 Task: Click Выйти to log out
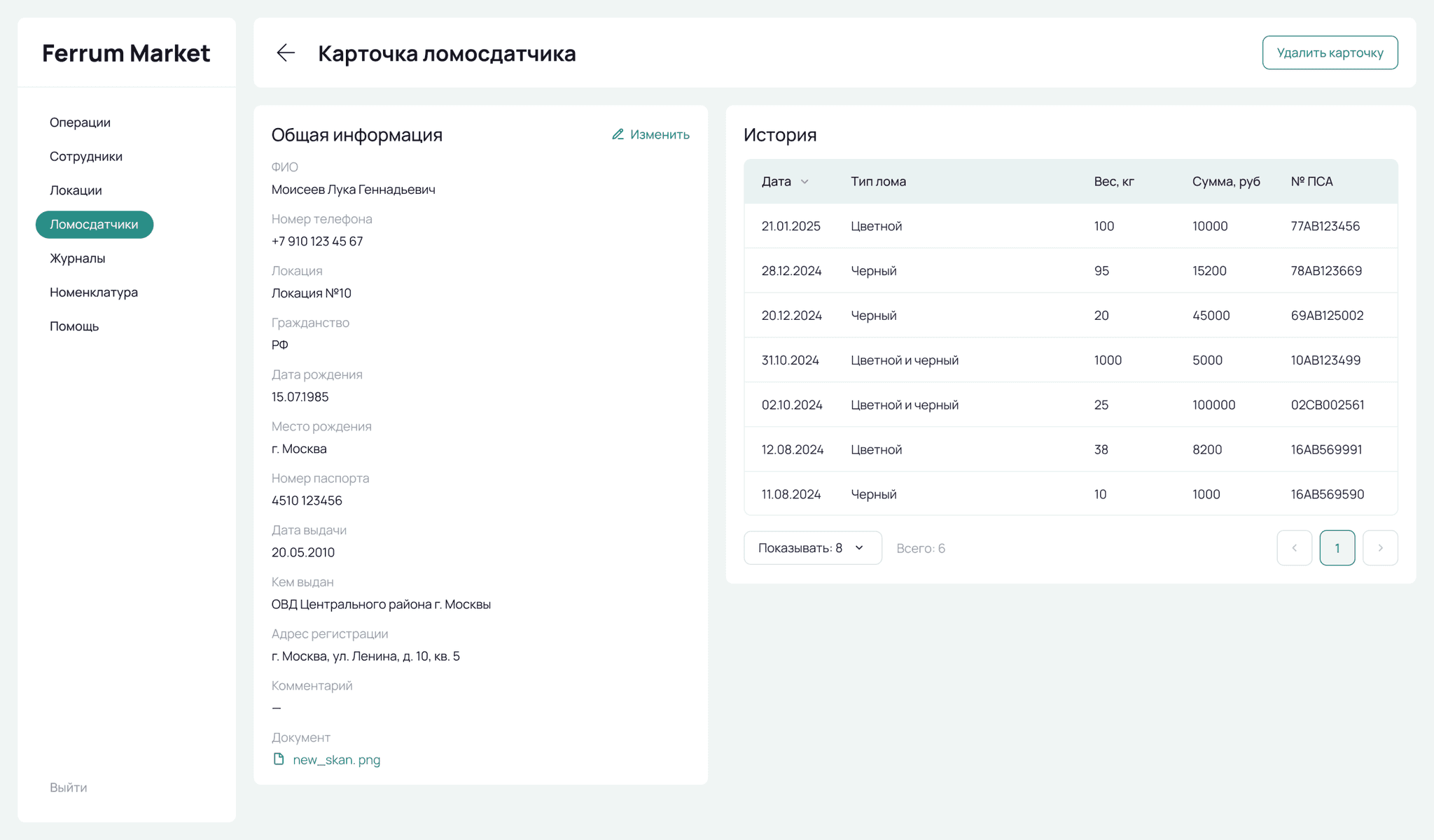tap(68, 787)
